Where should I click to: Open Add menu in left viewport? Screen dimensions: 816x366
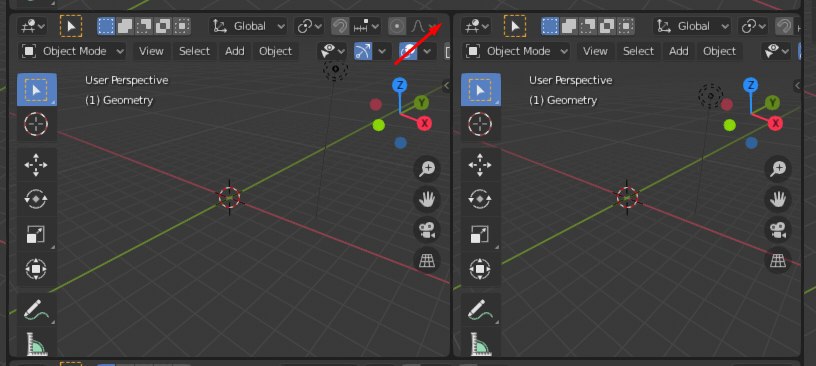tap(235, 51)
